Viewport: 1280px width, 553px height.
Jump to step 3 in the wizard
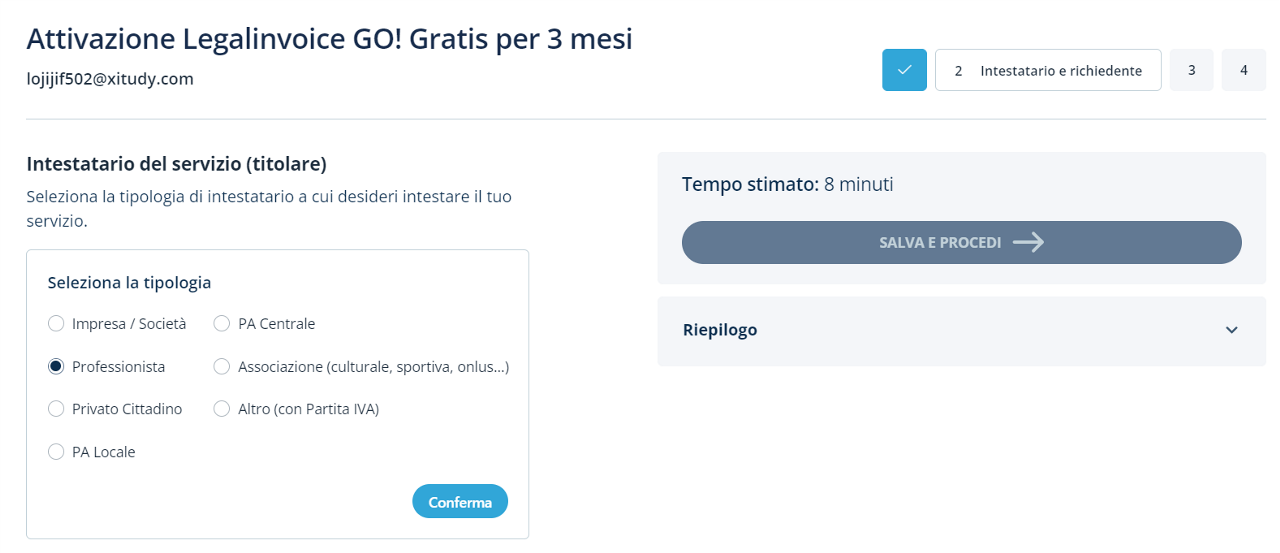point(1192,71)
